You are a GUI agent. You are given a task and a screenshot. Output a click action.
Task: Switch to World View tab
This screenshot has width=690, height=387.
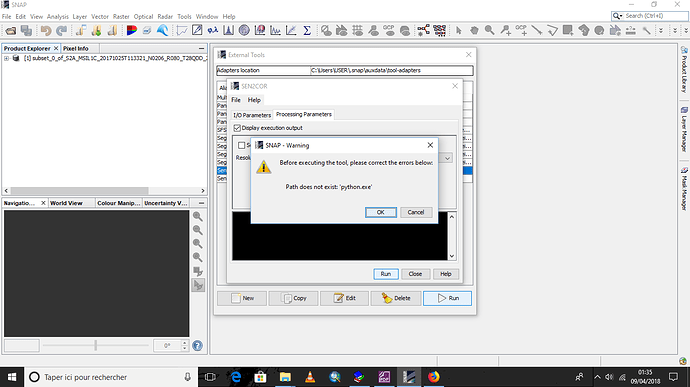point(66,203)
